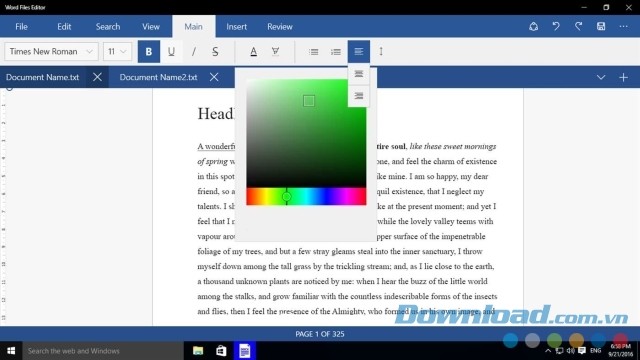Image resolution: width=640 pixels, height=360 pixels.
Task: Open the Search menu
Action: click(108, 27)
